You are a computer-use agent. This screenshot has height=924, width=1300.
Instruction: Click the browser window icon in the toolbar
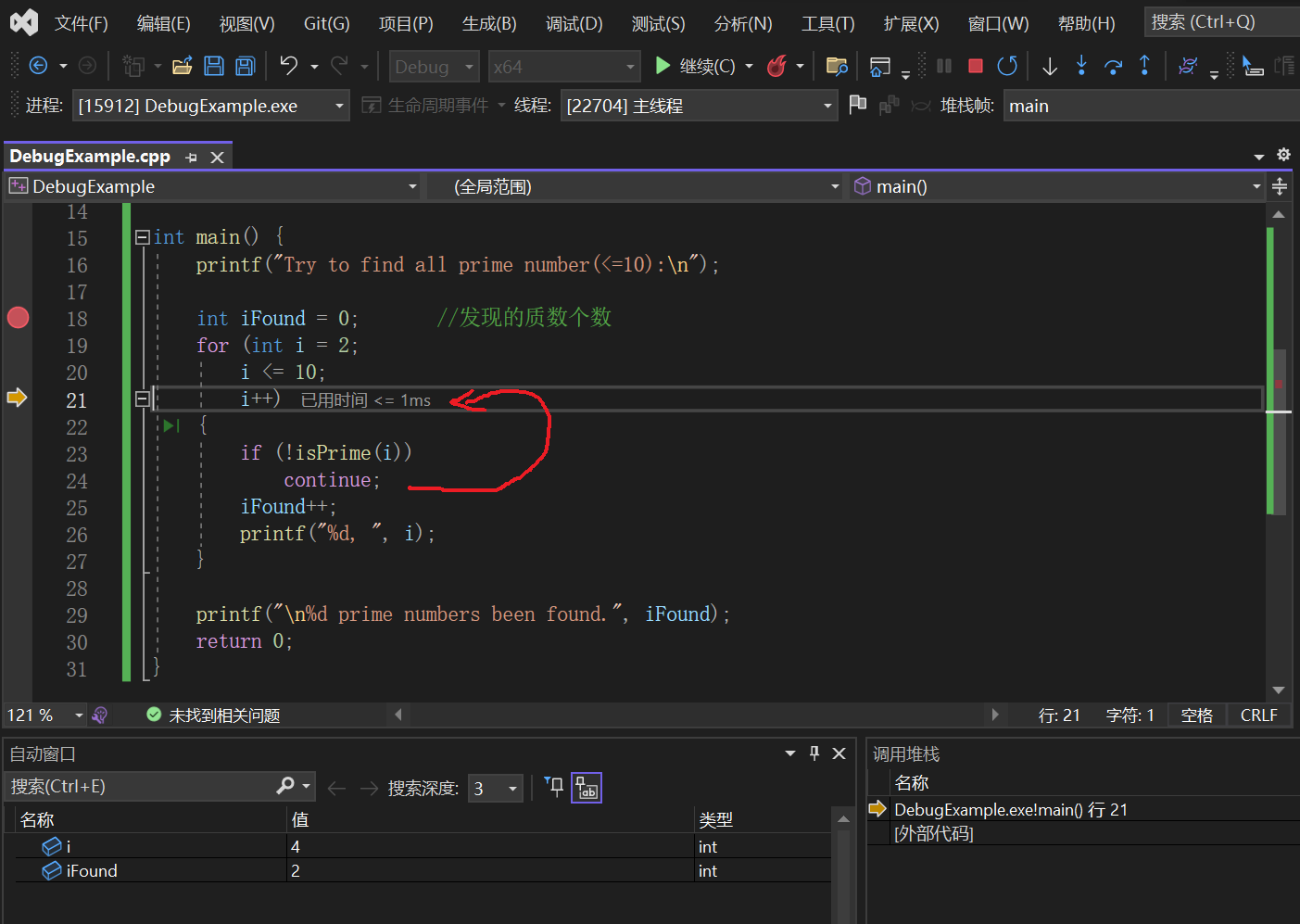tap(880, 66)
